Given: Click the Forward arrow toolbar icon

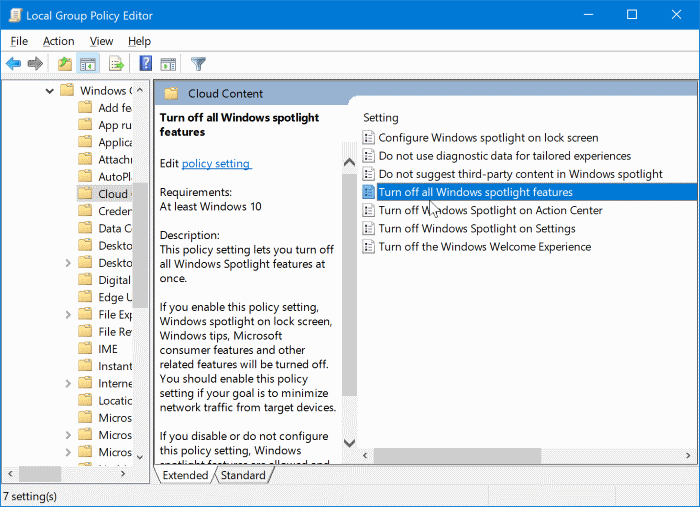Looking at the screenshot, I should (35, 64).
